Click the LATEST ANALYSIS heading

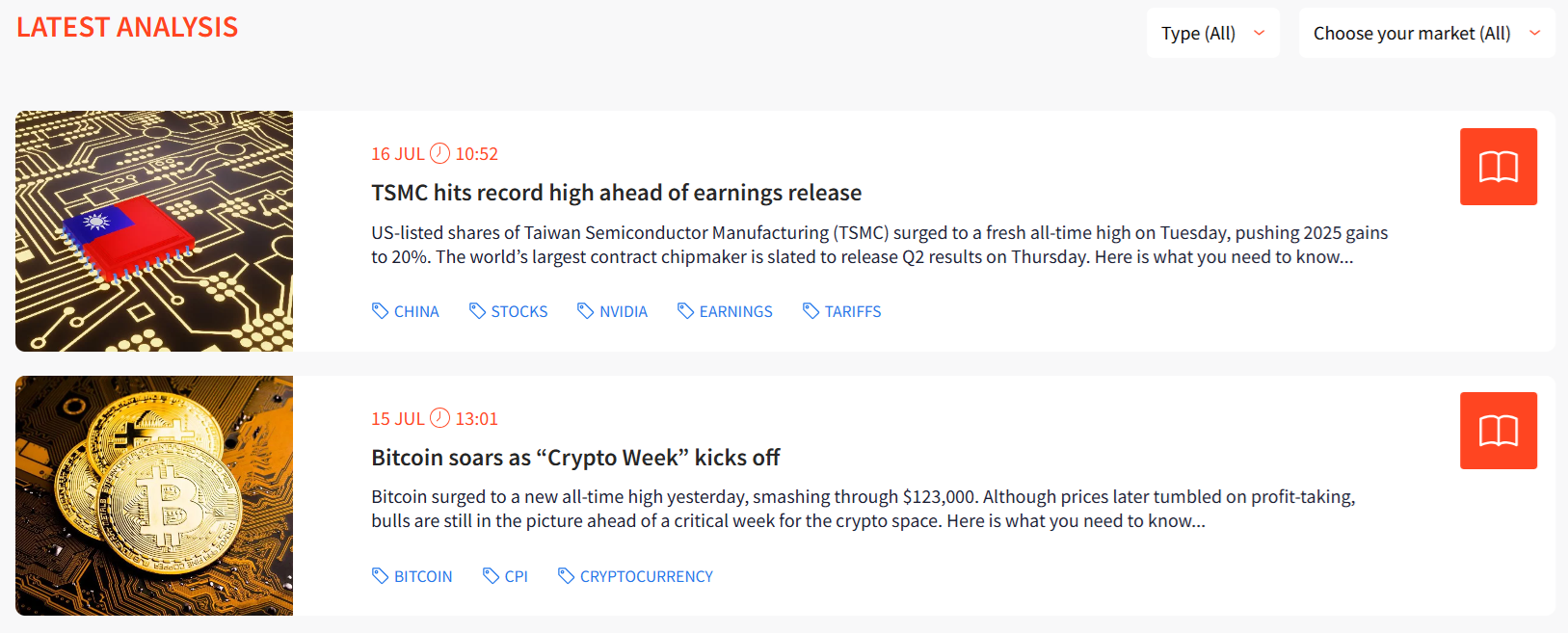coord(127,27)
